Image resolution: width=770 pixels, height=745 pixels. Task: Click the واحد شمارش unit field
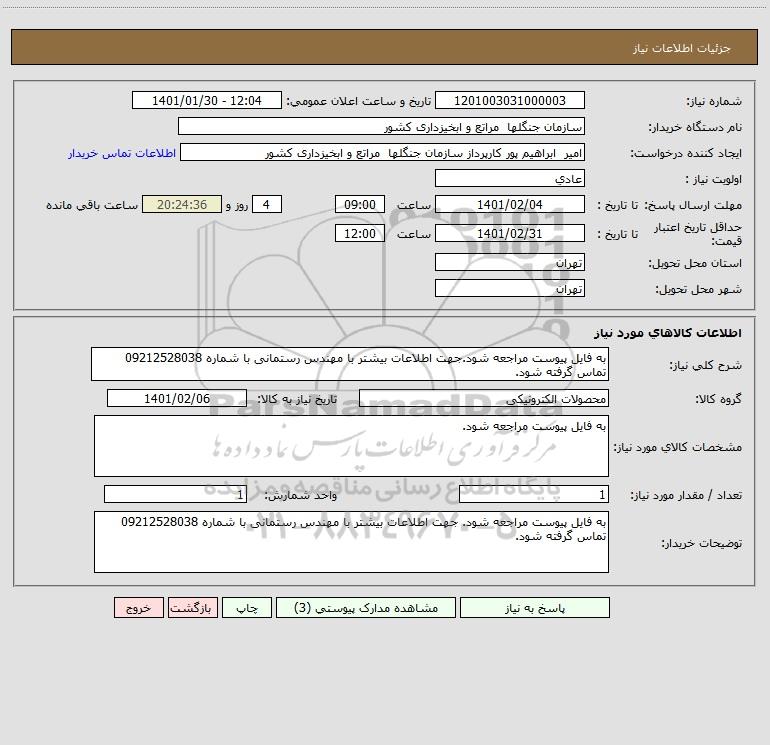(x=175, y=494)
